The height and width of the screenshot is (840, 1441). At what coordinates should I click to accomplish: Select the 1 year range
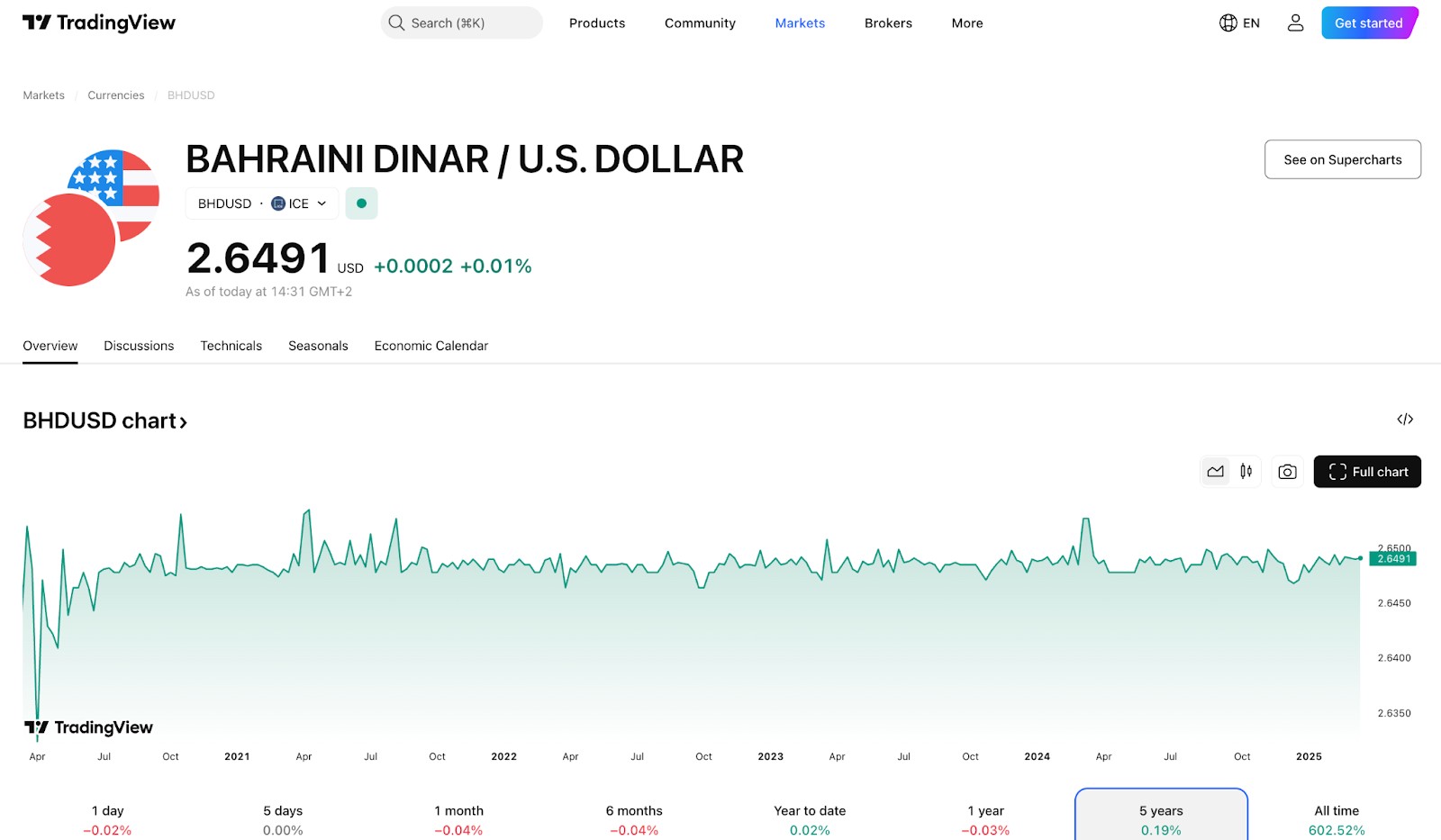pos(985,820)
